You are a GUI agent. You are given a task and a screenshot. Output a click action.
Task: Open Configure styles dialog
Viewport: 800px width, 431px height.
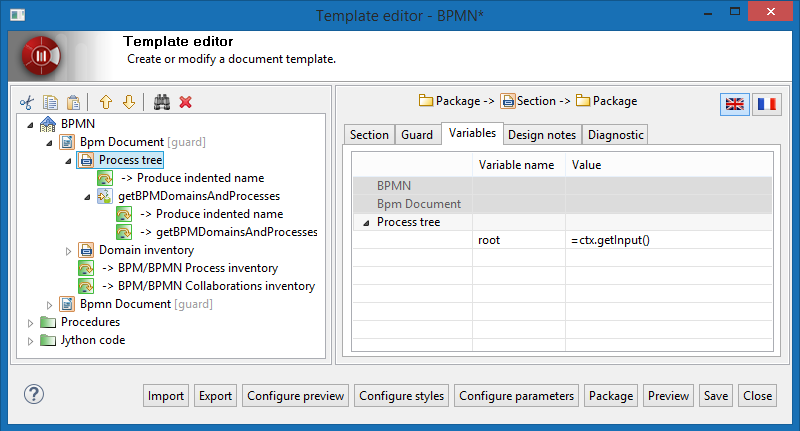coord(402,396)
